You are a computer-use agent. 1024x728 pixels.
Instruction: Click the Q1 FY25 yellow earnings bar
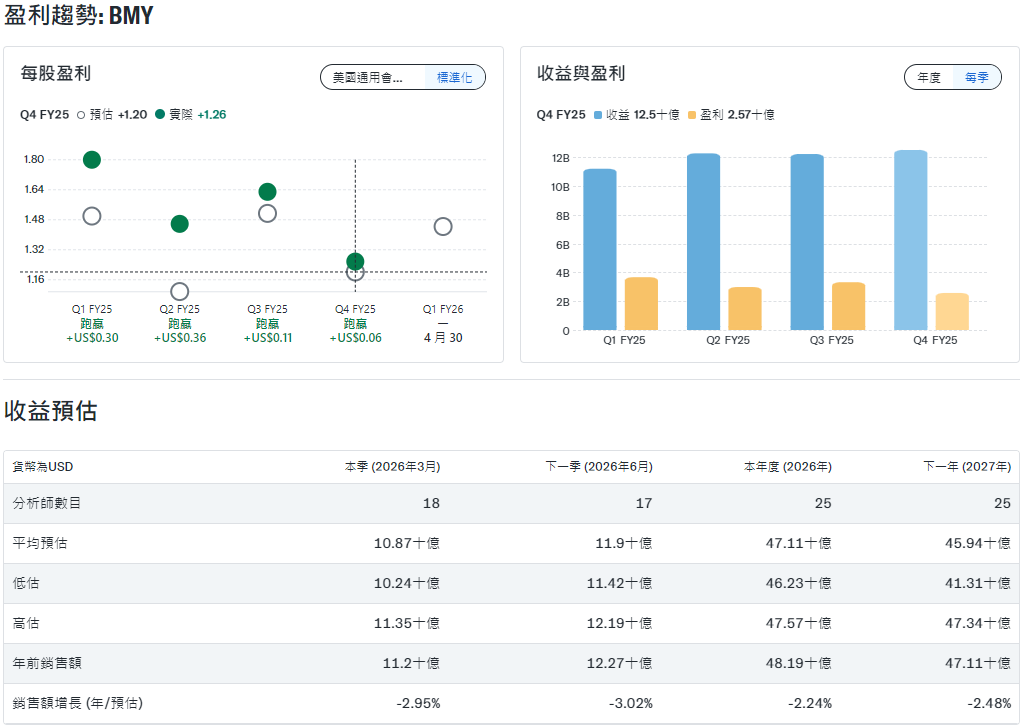(x=643, y=305)
